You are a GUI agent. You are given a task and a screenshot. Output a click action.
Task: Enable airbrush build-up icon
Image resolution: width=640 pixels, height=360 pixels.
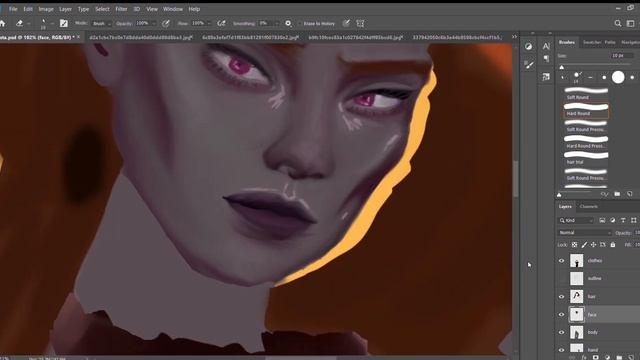click(221, 24)
